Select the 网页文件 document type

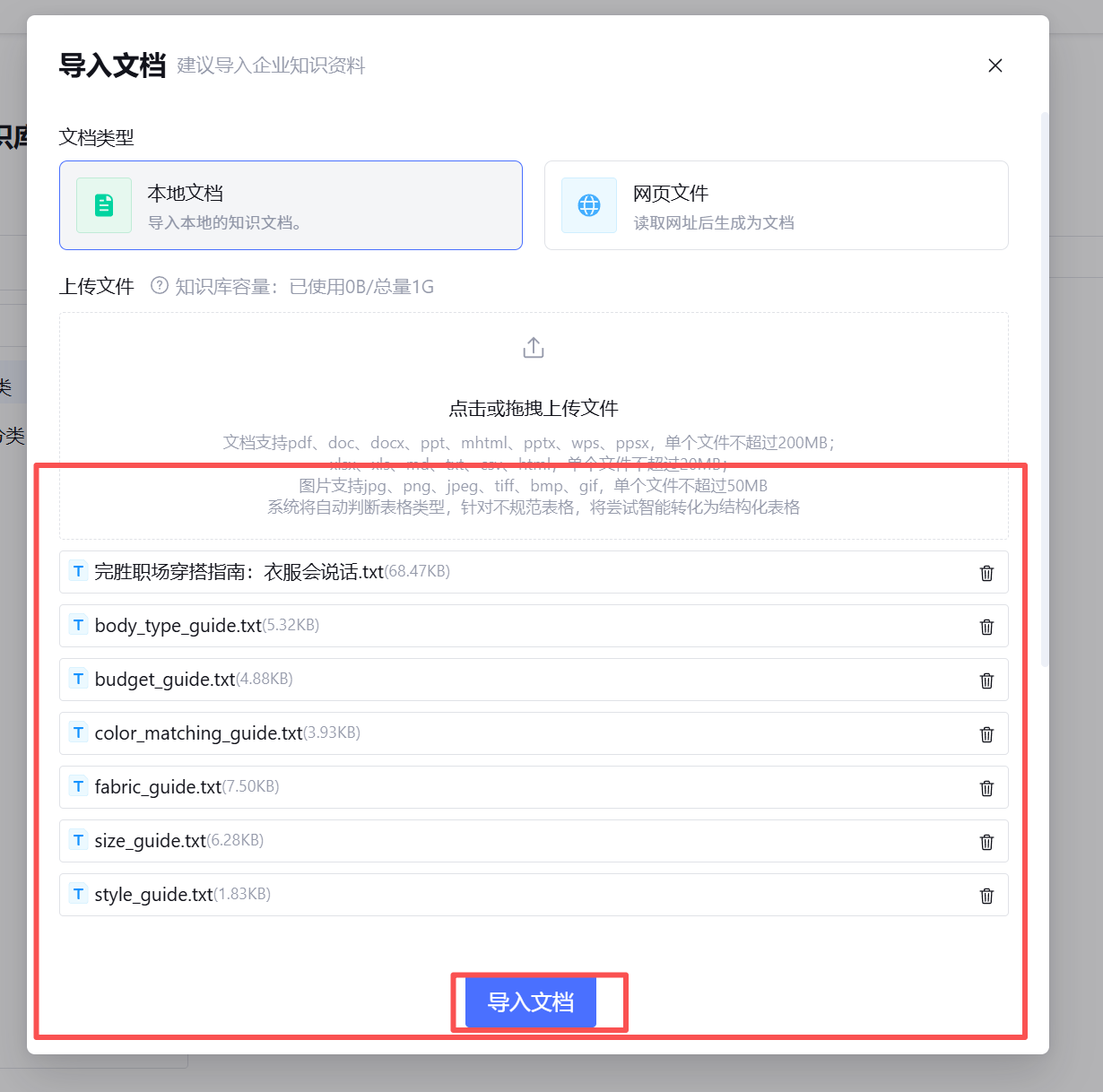click(x=777, y=205)
